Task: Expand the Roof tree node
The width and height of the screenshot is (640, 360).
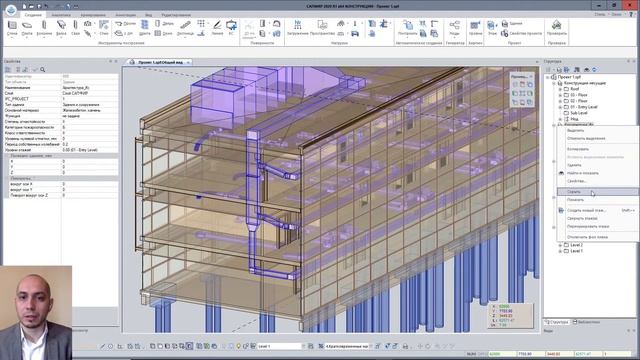Action: pos(560,89)
